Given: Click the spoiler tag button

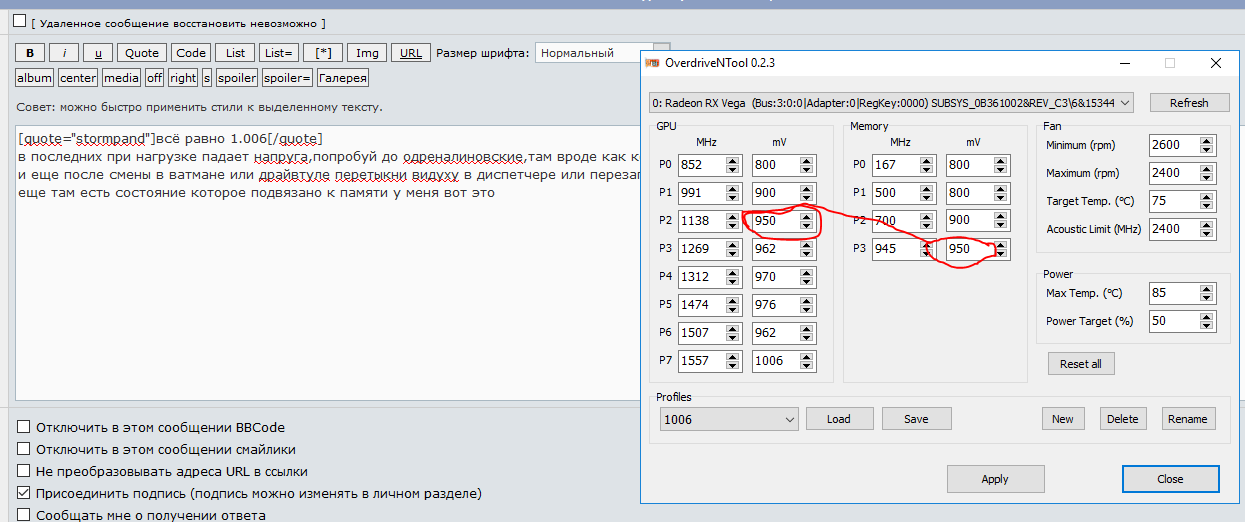Looking at the screenshot, I should (x=237, y=77).
